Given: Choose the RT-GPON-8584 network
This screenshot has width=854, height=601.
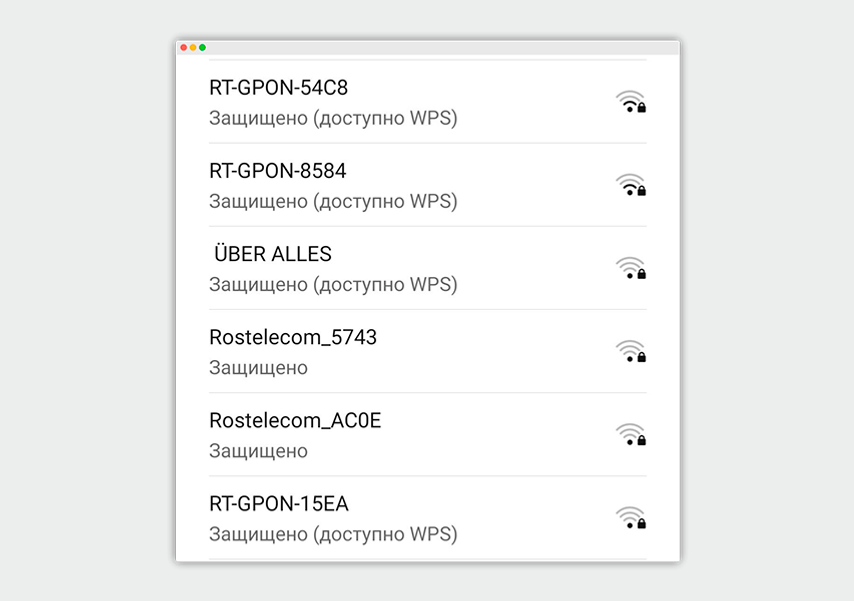Looking at the screenshot, I should 278,171.
